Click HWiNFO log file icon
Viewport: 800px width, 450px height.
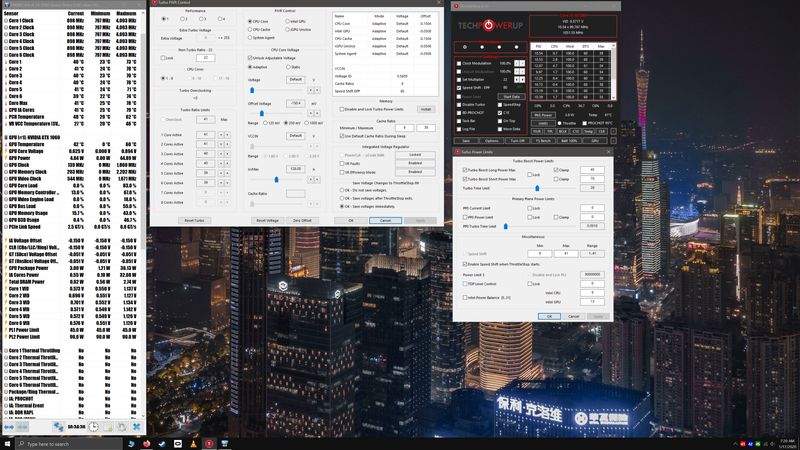pyautogui.click(x=108, y=427)
